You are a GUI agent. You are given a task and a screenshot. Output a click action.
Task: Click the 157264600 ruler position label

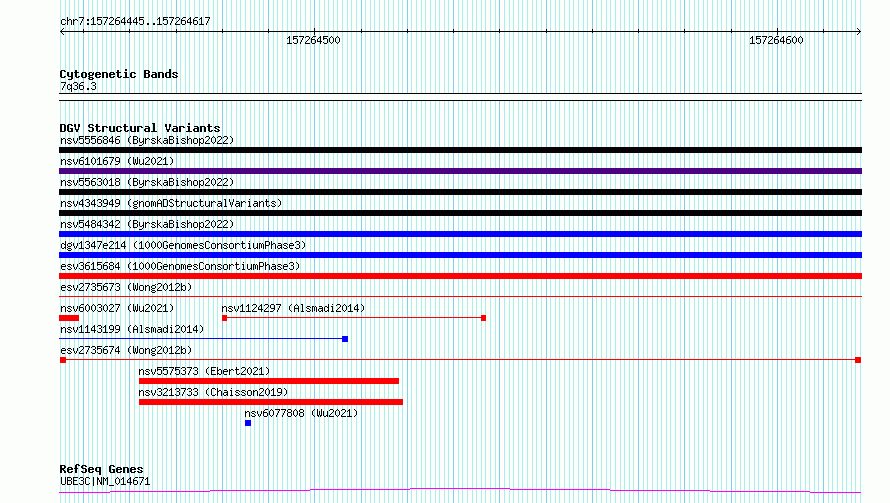click(776, 40)
